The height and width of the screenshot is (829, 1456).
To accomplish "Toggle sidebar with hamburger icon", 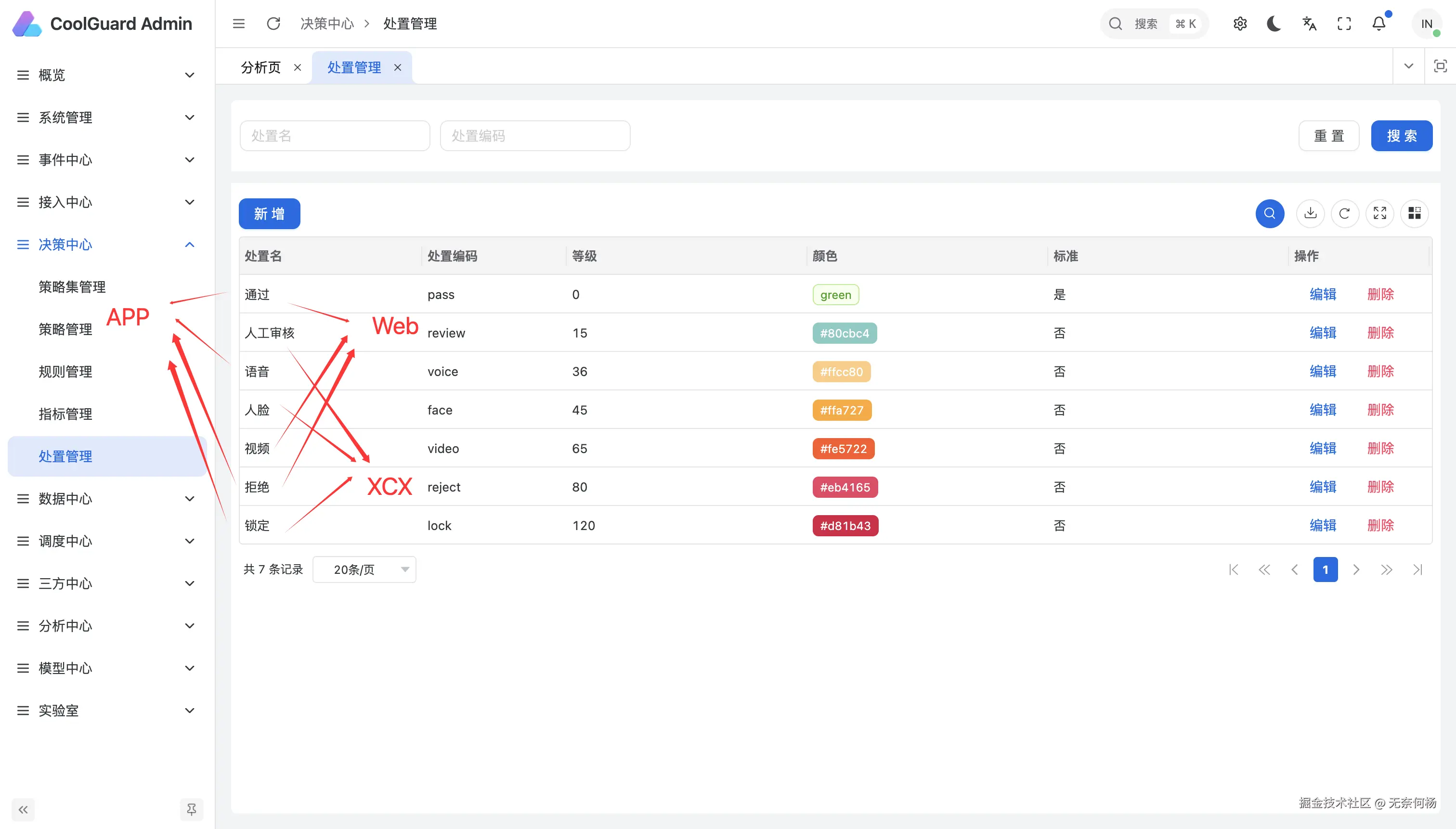I will [x=239, y=23].
